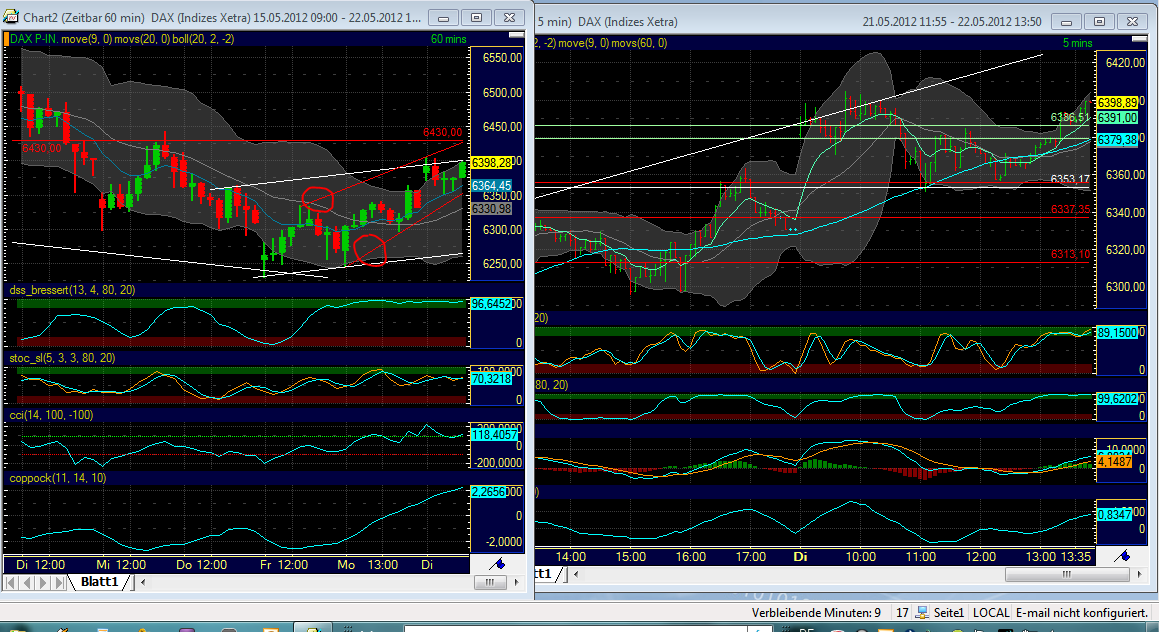Click cyan price tag 6379,38
This screenshot has width=1159, height=632.
click(1117, 140)
